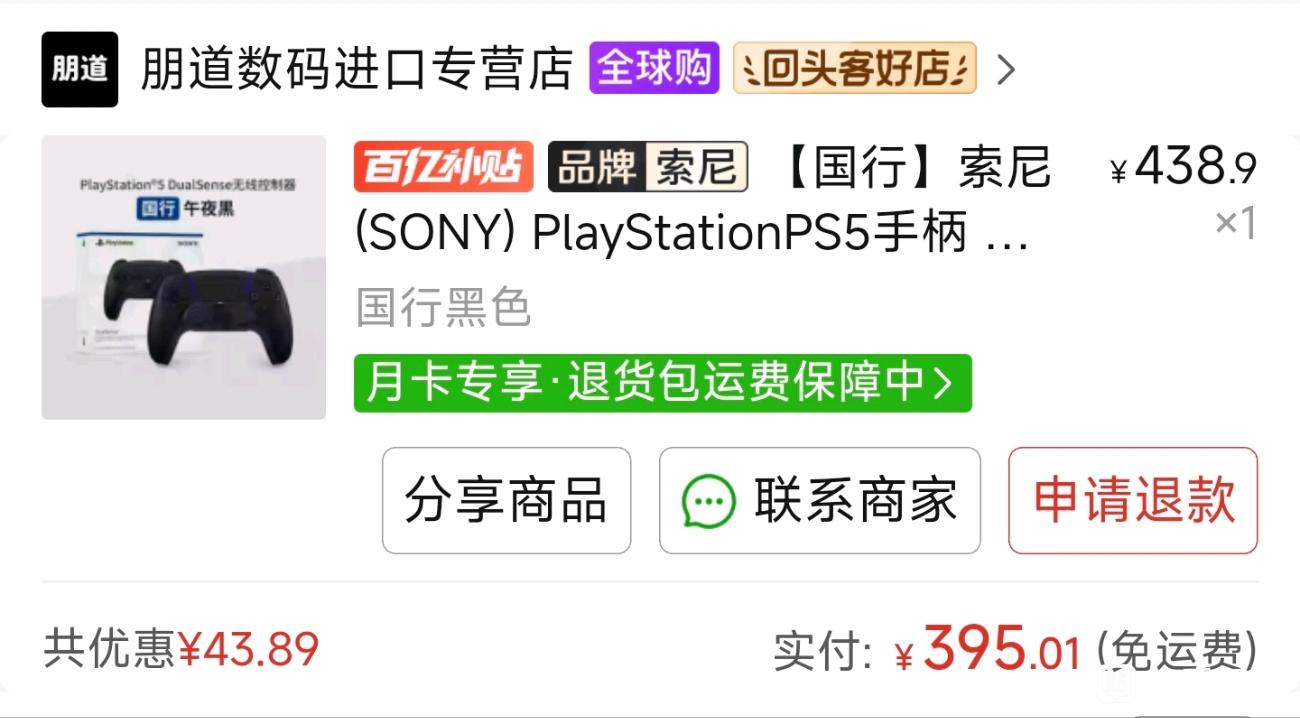Tap the 全球购 purple badge
Image resolution: width=1300 pixels, height=718 pixels.
(x=654, y=68)
